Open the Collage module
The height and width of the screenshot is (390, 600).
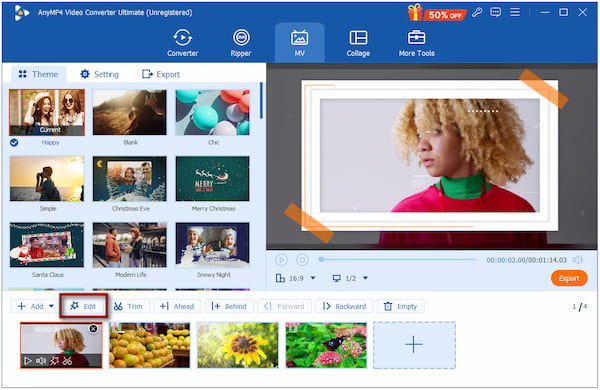click(x=358, y=43)
